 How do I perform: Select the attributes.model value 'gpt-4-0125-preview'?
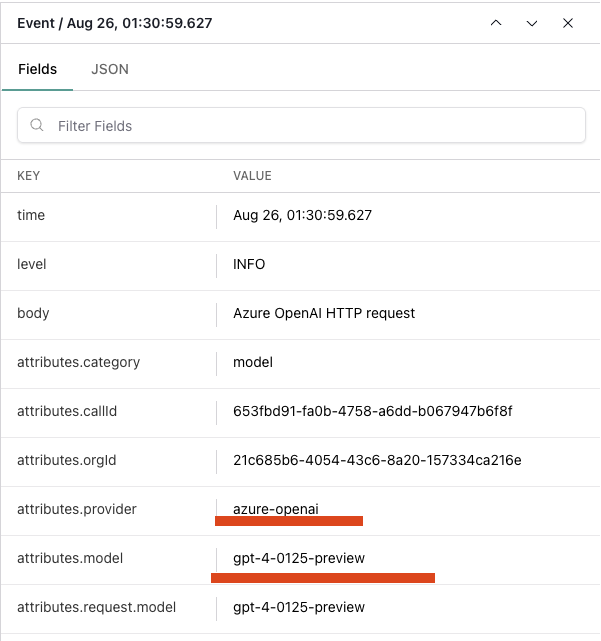point(299,558)
